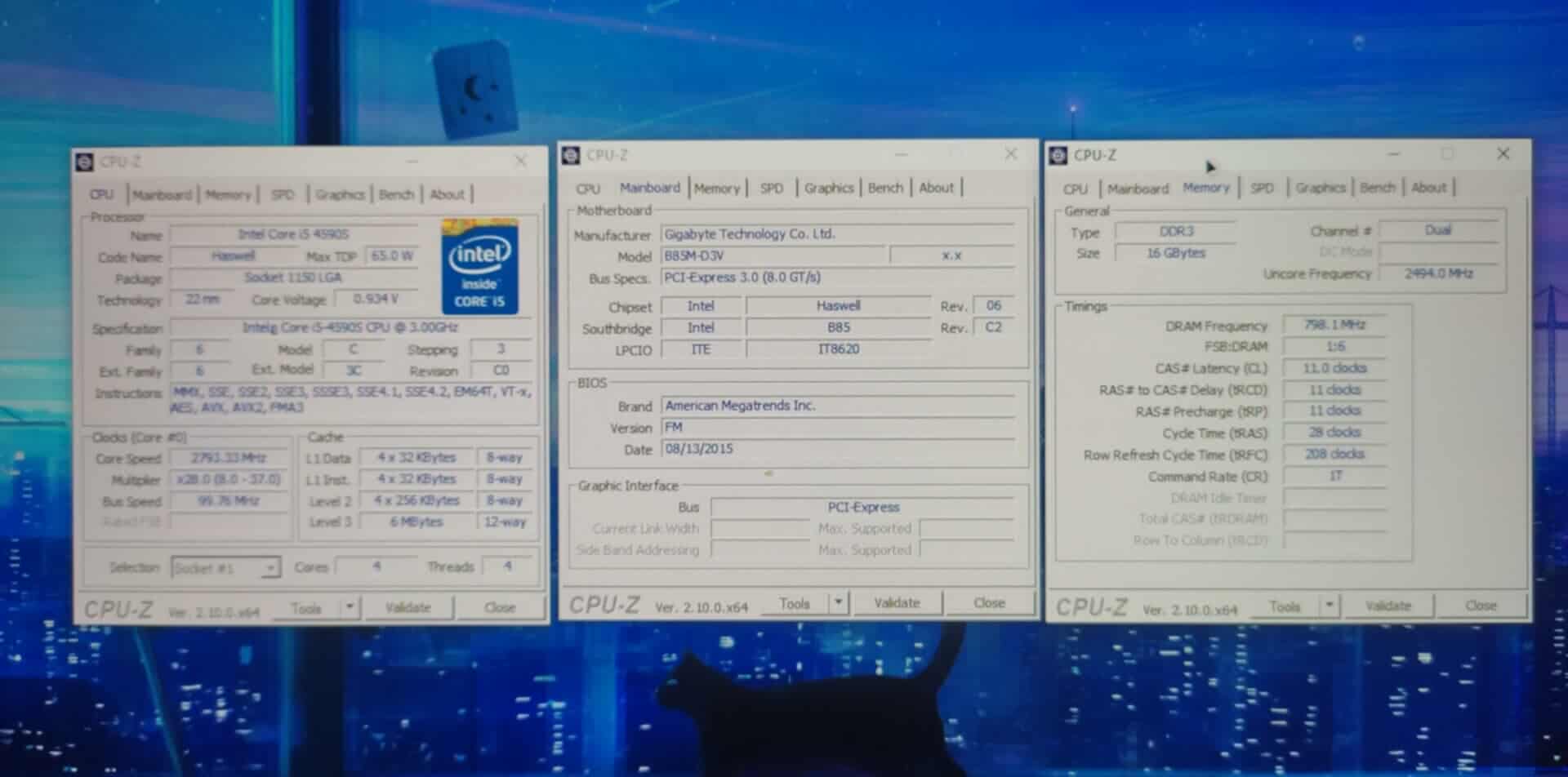Image resolution: width=1568 pixels, height=777 pixels.
Task: Open Graphics tab in right CPU-Z window
Action: pos(1320,188)
